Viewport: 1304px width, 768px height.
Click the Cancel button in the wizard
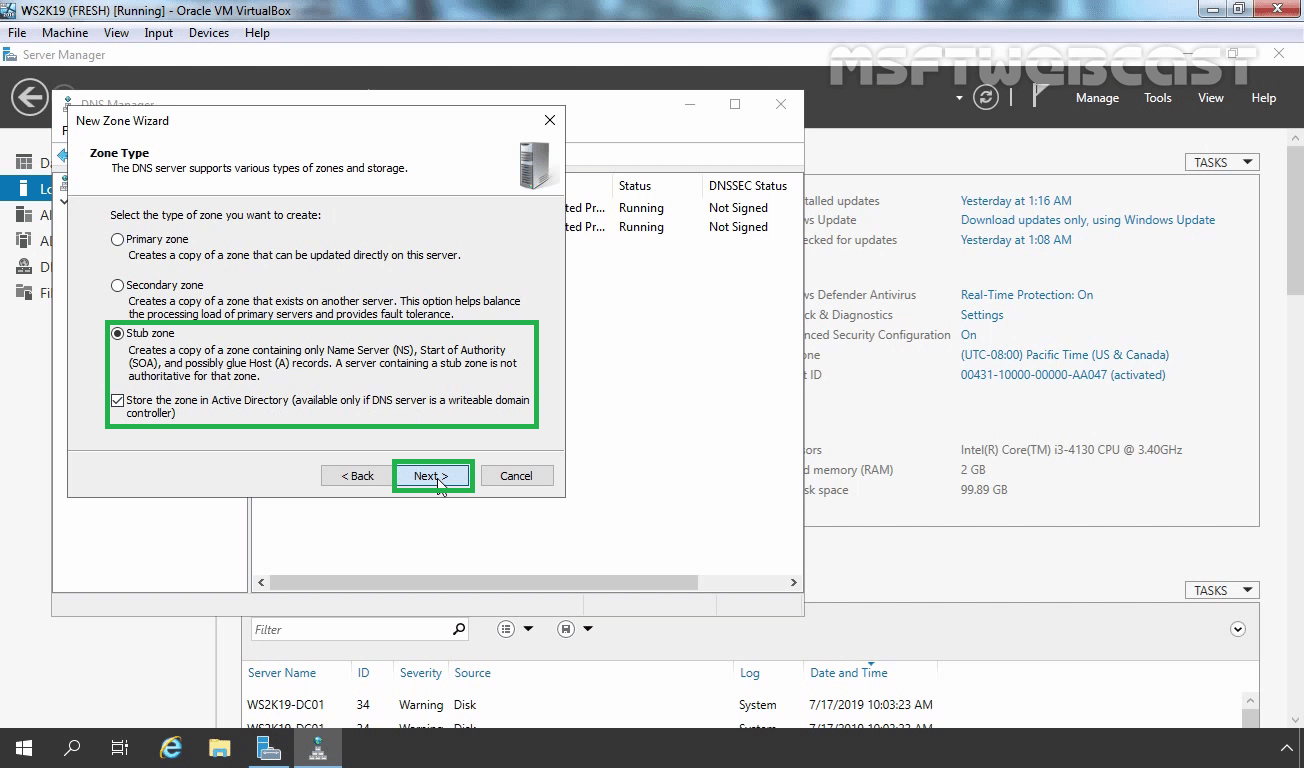(x=516, y=476)
